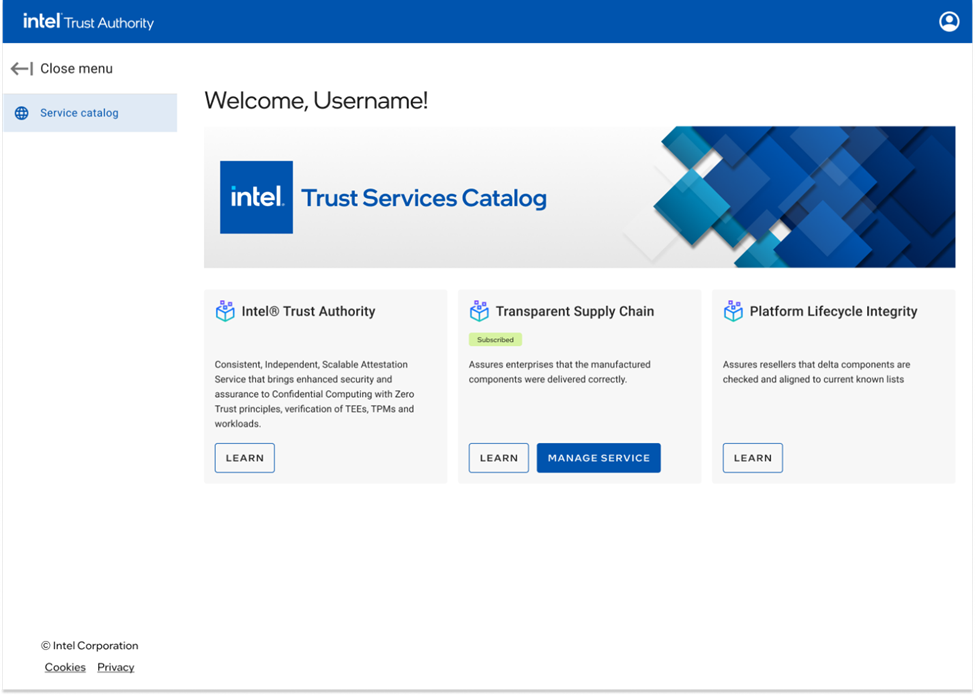Collapse sidebar via Close menu label

coord(76,68)
